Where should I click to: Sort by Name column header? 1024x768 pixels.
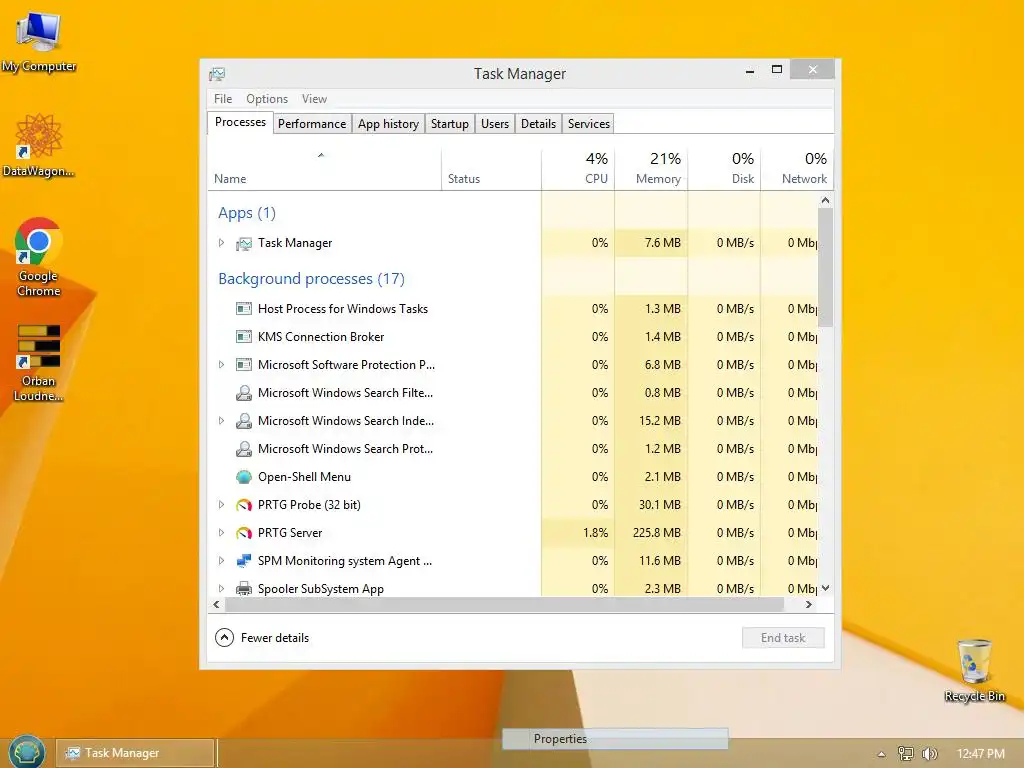(324, 170)
